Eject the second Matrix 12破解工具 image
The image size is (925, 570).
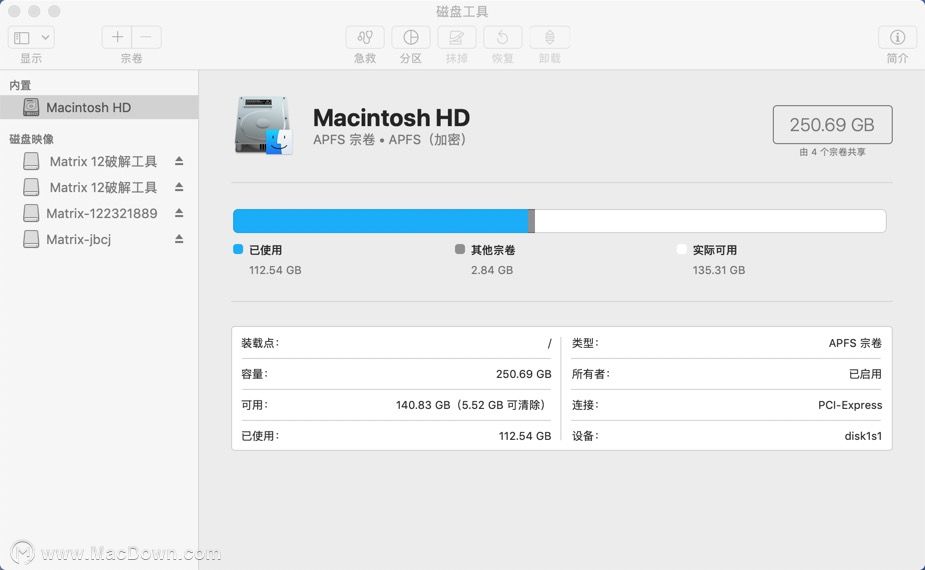point(179,187)
